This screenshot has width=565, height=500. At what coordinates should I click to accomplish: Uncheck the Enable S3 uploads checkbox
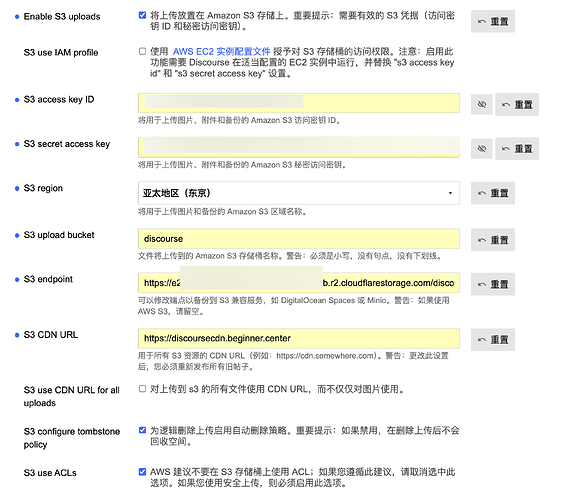pyautogui.click(x=142, y=15)
